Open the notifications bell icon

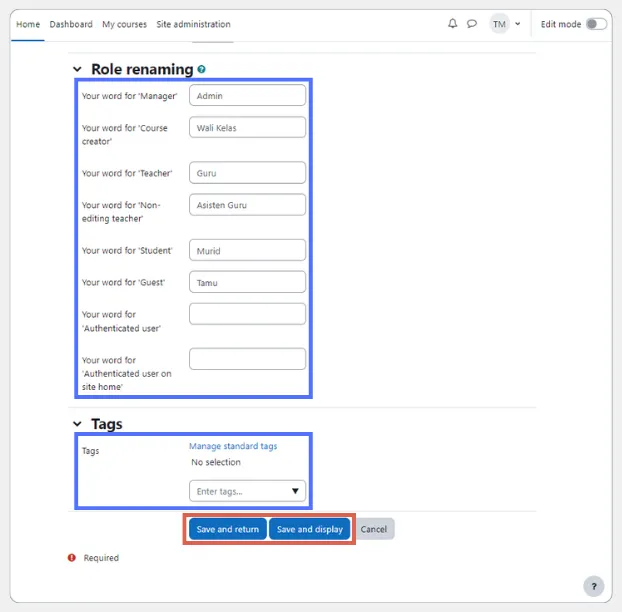[x=452, y=23]
